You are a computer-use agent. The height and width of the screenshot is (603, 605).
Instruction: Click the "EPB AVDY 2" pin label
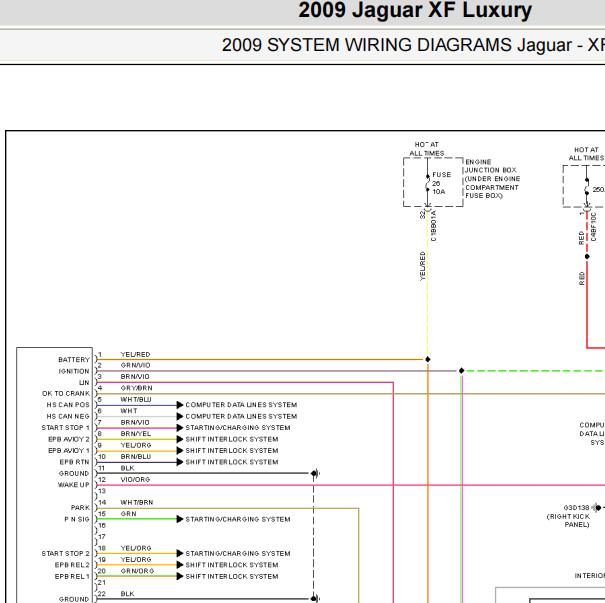(69, 439)
